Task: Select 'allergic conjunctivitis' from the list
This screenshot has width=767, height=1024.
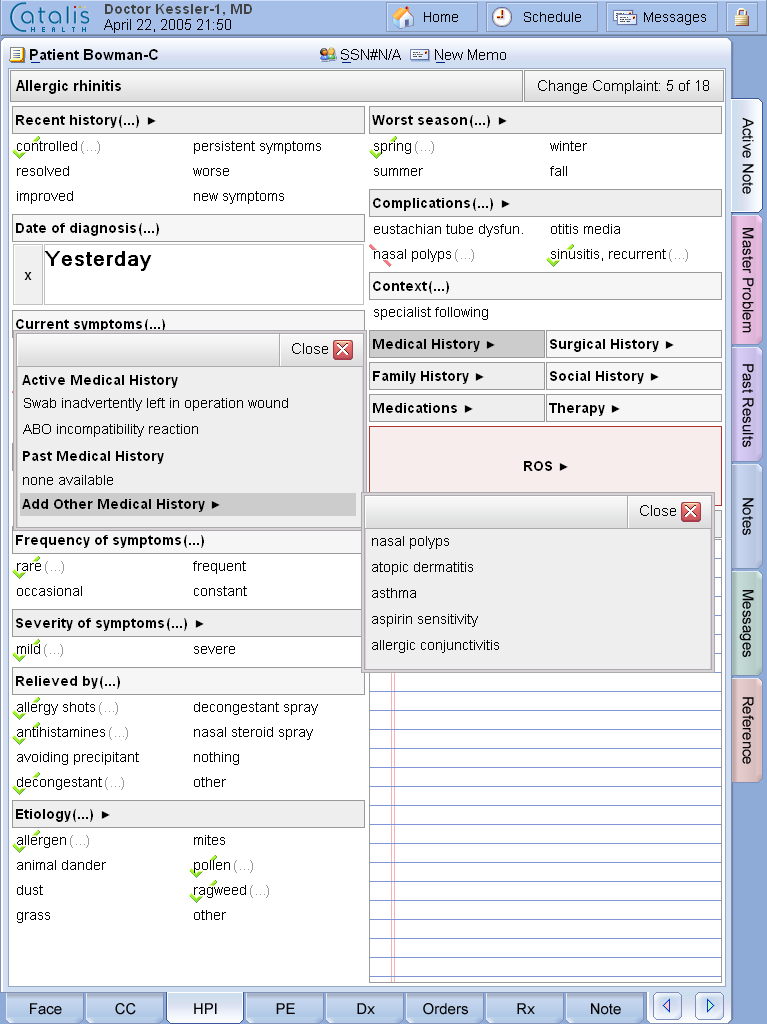Action: point(435,645)
